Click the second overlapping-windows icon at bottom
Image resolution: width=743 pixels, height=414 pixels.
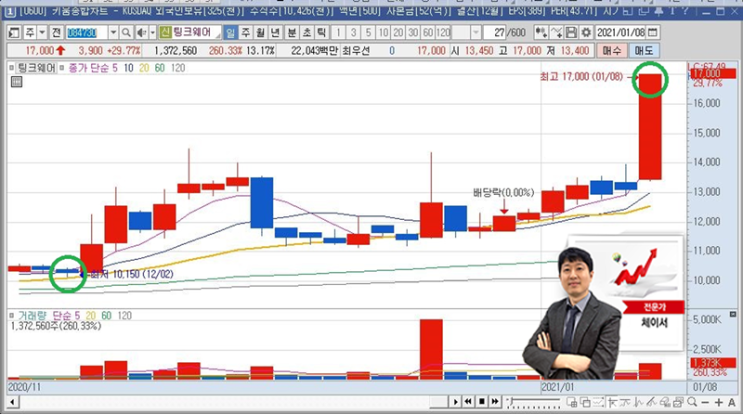point(585,402)
